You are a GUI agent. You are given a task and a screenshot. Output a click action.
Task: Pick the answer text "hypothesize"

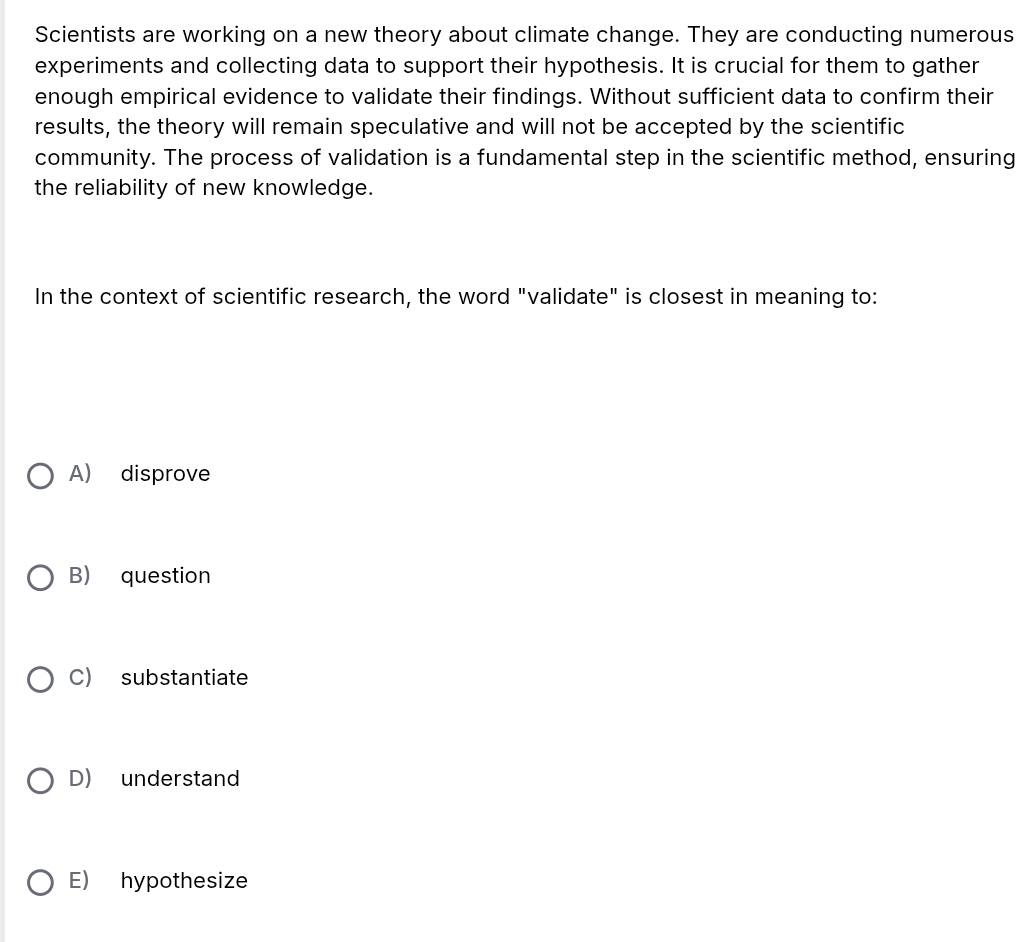coord(184,881)
